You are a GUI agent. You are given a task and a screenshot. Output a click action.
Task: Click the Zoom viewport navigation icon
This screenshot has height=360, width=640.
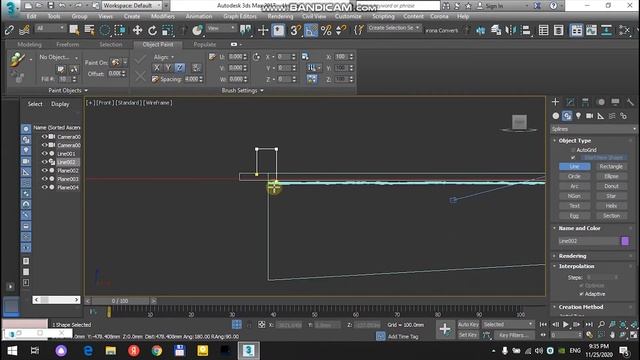tap(601, 324)
